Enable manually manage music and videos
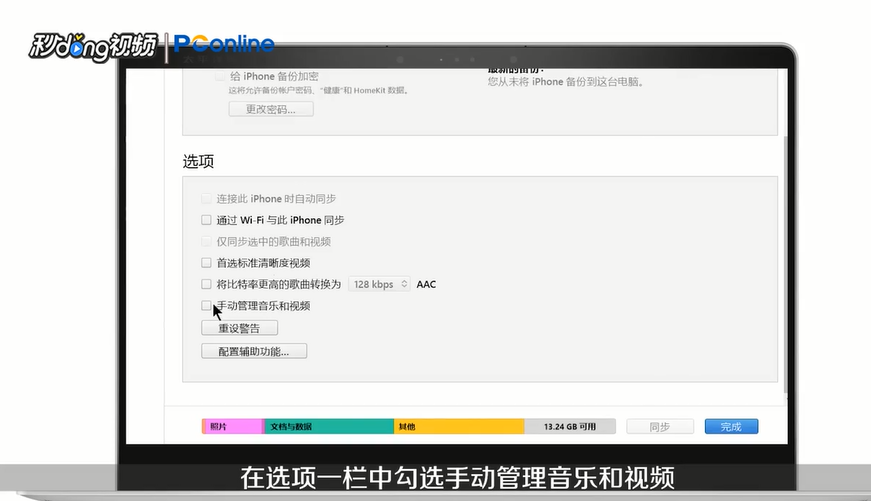871x501 pixels. [x=206, y=305]
